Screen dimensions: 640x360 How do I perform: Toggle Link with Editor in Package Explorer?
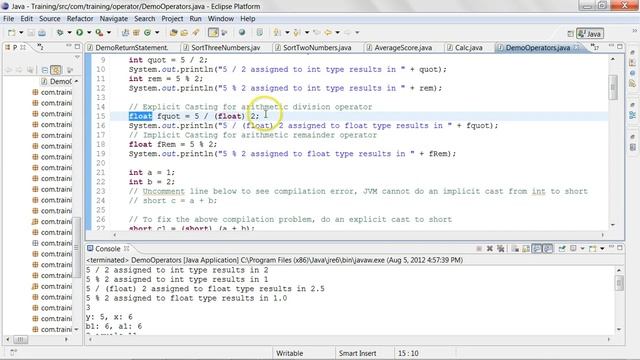[x=56, y=70]
